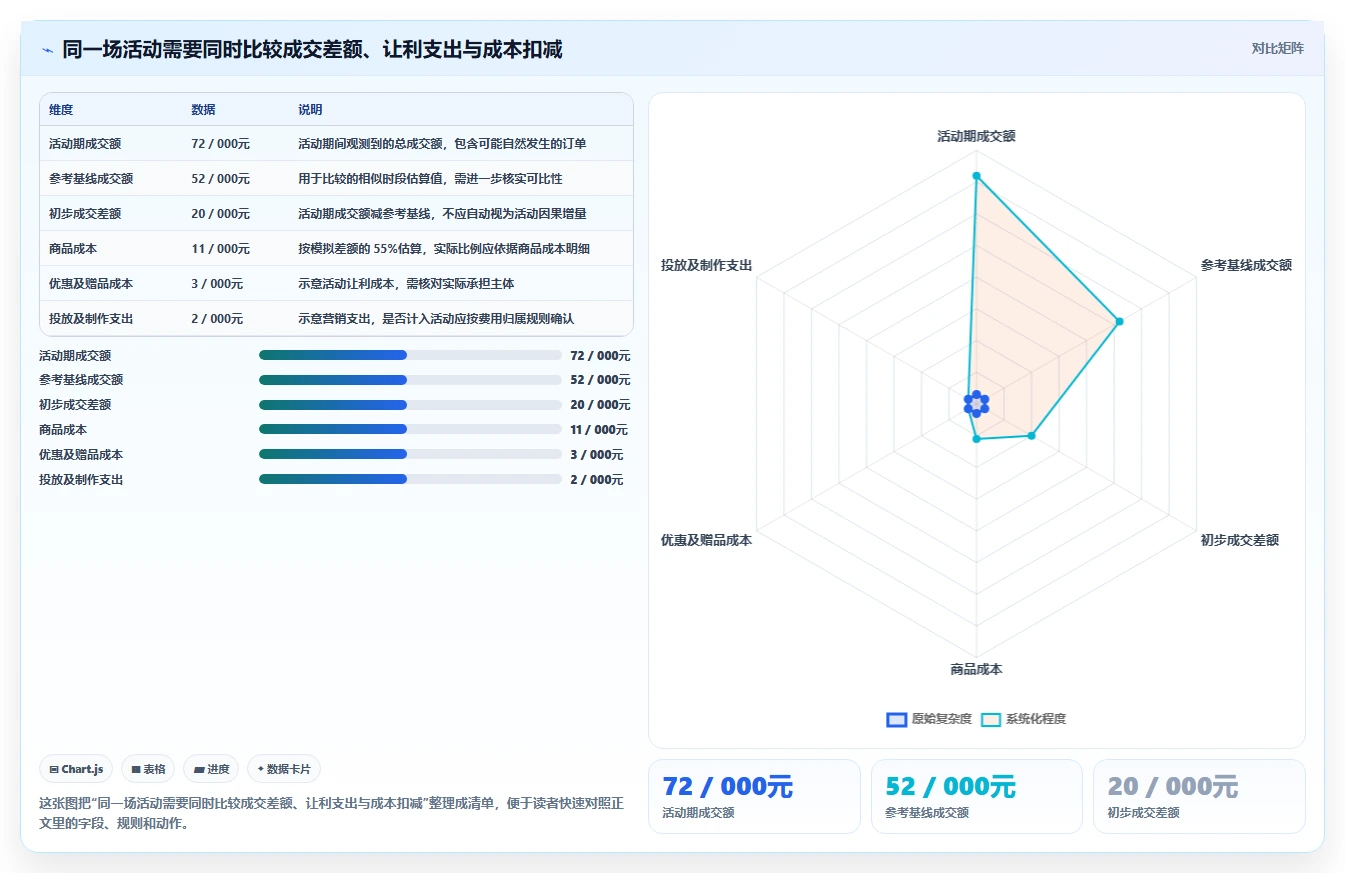Screen dimensions: 1345x873
Task: Click the 11 / 000元 table cell
Action: pyautogui.click(x=221, y=249)
